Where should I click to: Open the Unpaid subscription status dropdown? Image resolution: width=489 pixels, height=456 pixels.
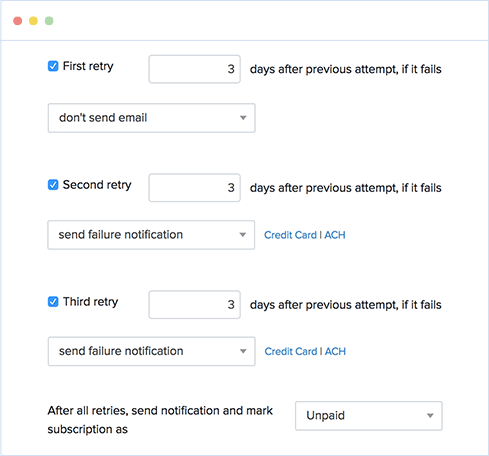(x=369, y=416)
